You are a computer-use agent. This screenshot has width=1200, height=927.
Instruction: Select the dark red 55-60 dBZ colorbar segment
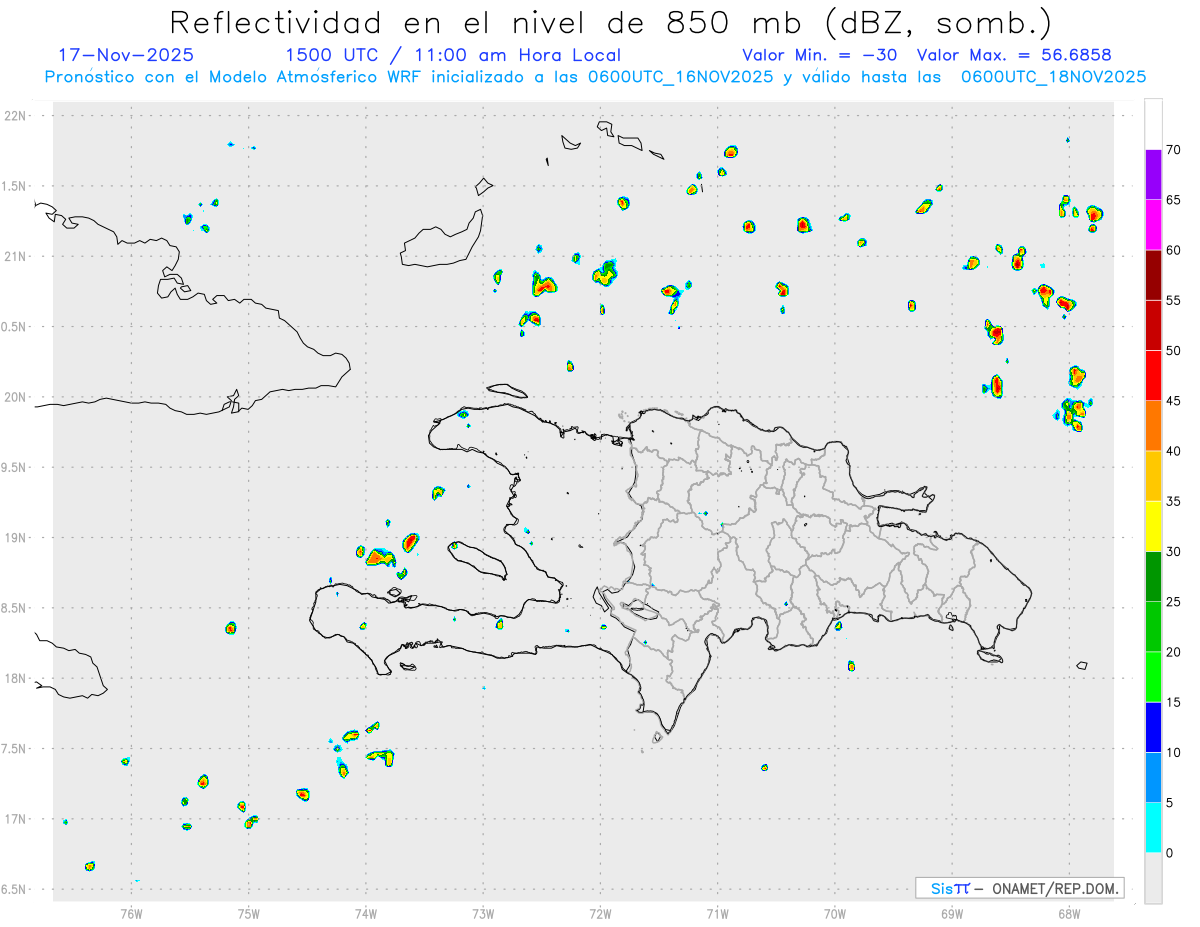pos(1153,275)
